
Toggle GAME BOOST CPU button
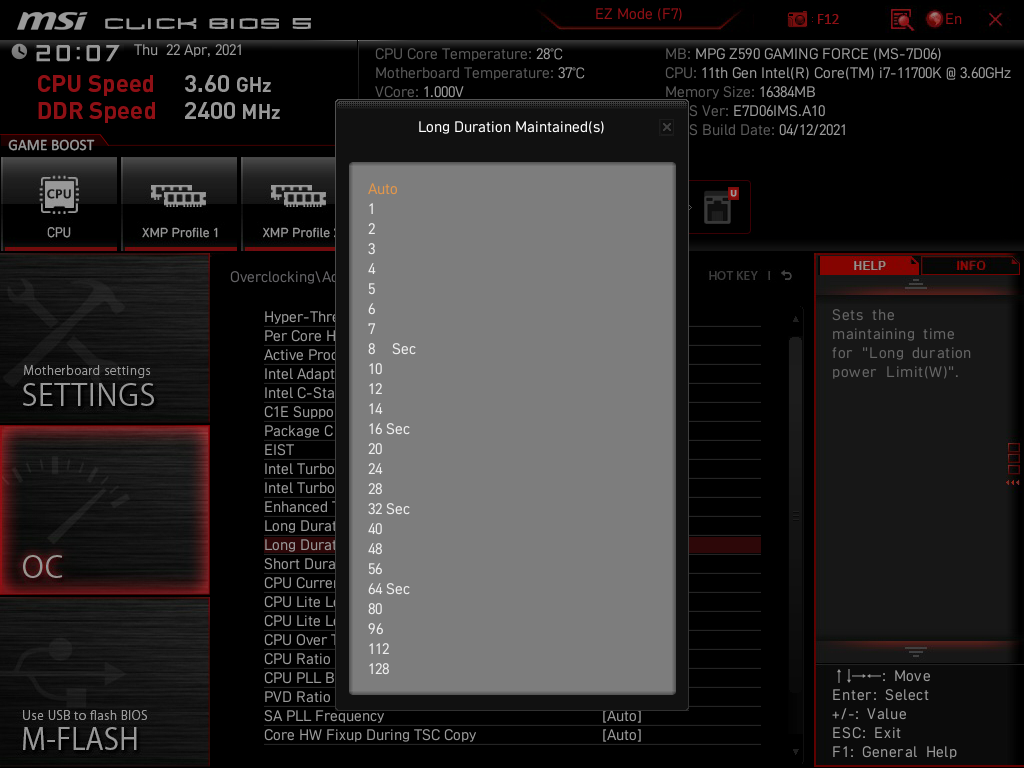[x=59, y=204]
